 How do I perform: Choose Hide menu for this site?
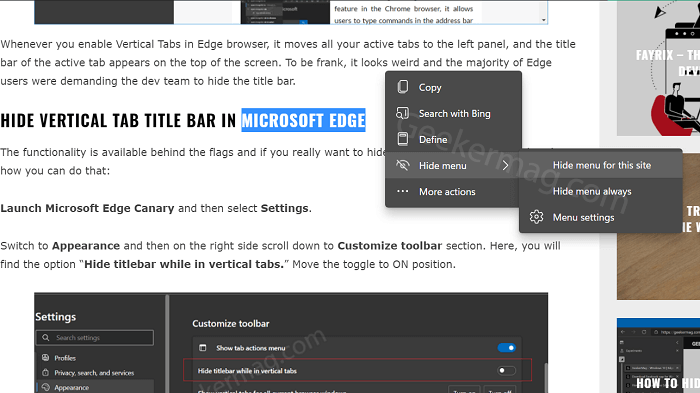[601, 165]
